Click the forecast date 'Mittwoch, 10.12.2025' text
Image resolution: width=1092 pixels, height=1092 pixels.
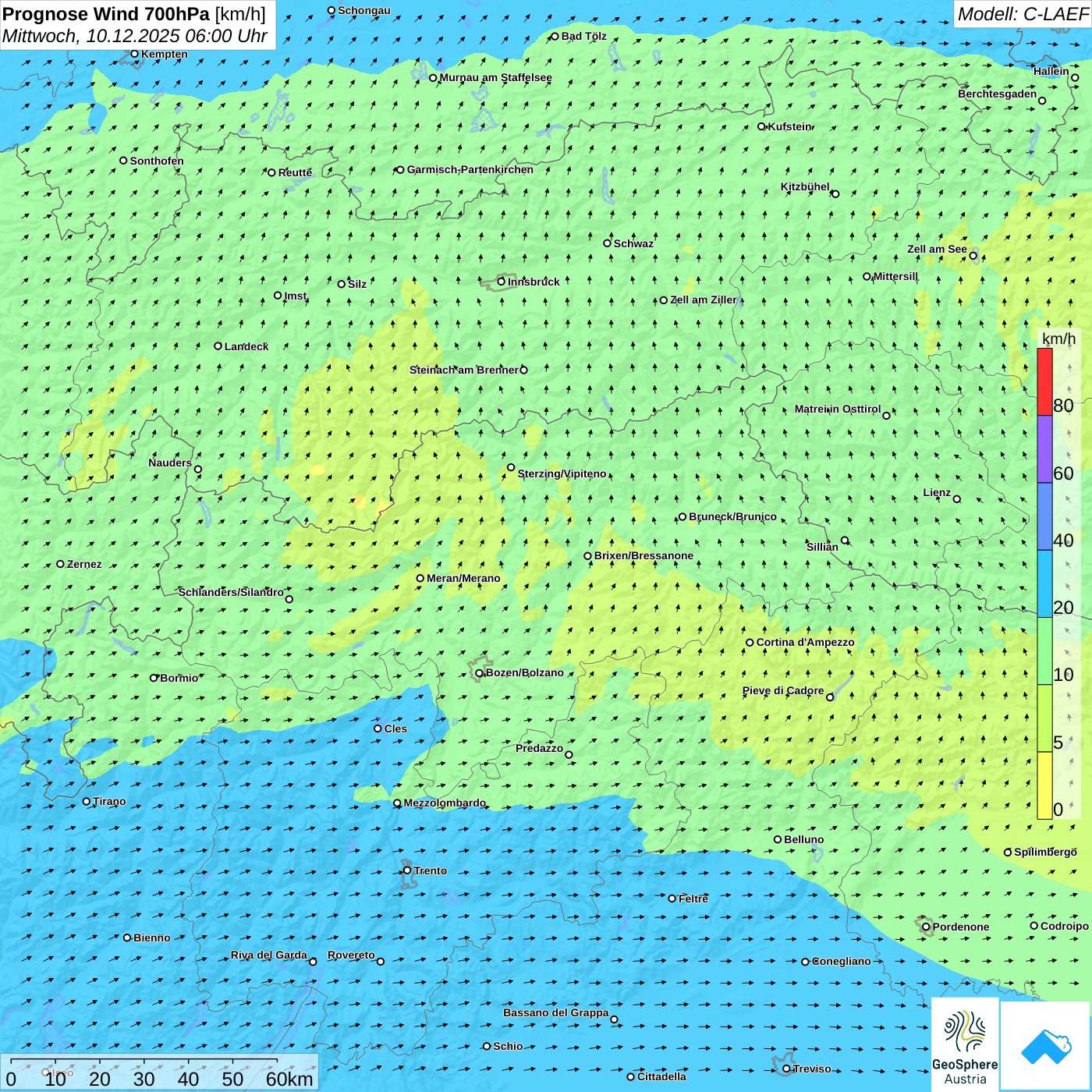click(x=91, y=36)
